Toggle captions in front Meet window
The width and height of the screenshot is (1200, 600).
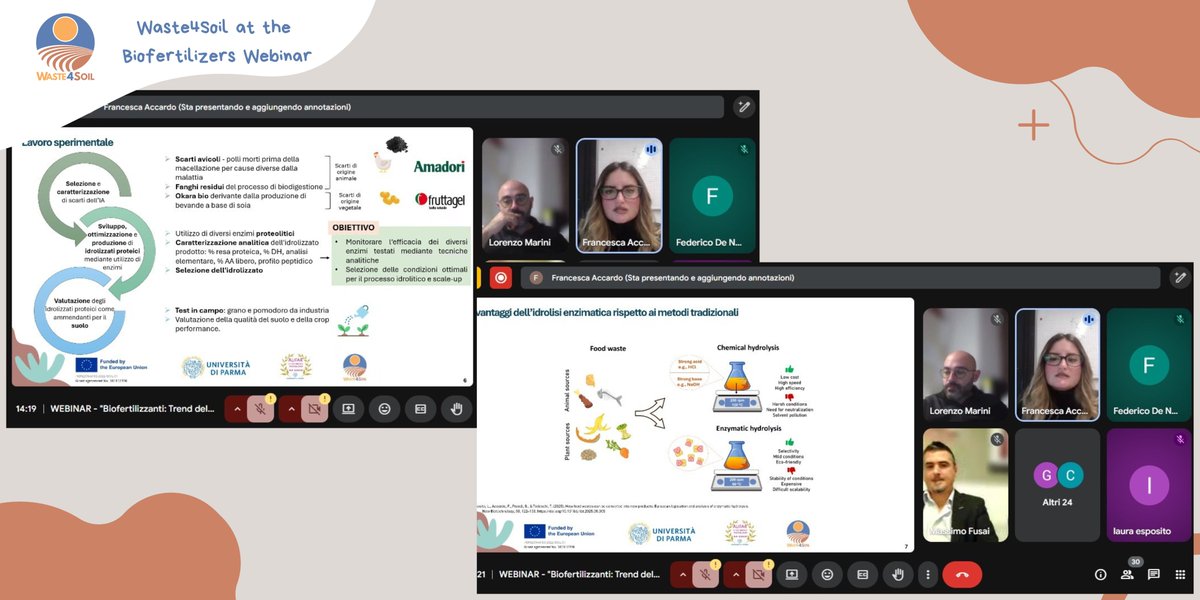click(862, 574)
